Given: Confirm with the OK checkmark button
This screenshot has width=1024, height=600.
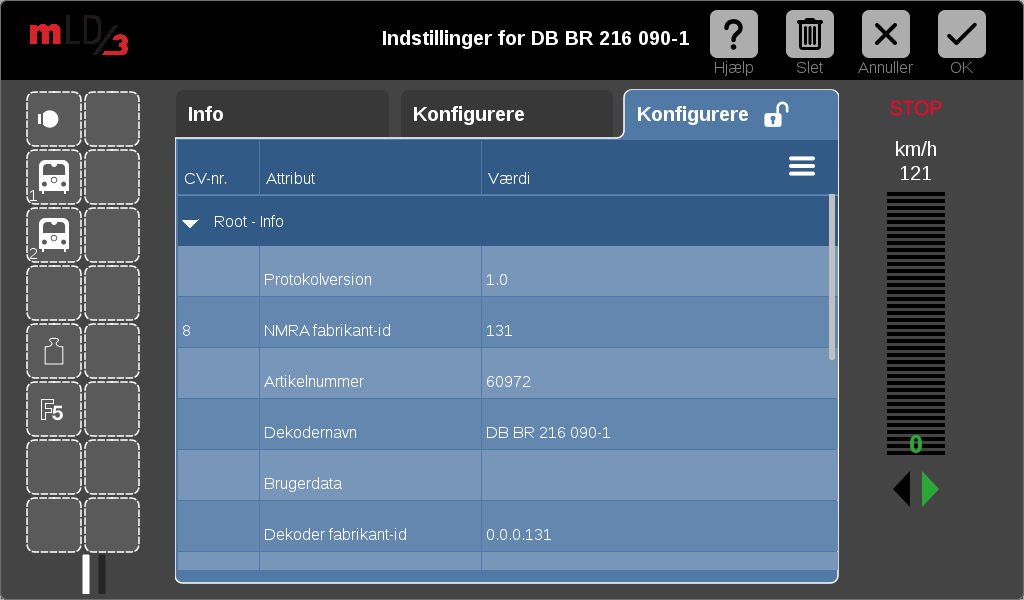Looking at the screenshot, I should (x=961, y=35).
